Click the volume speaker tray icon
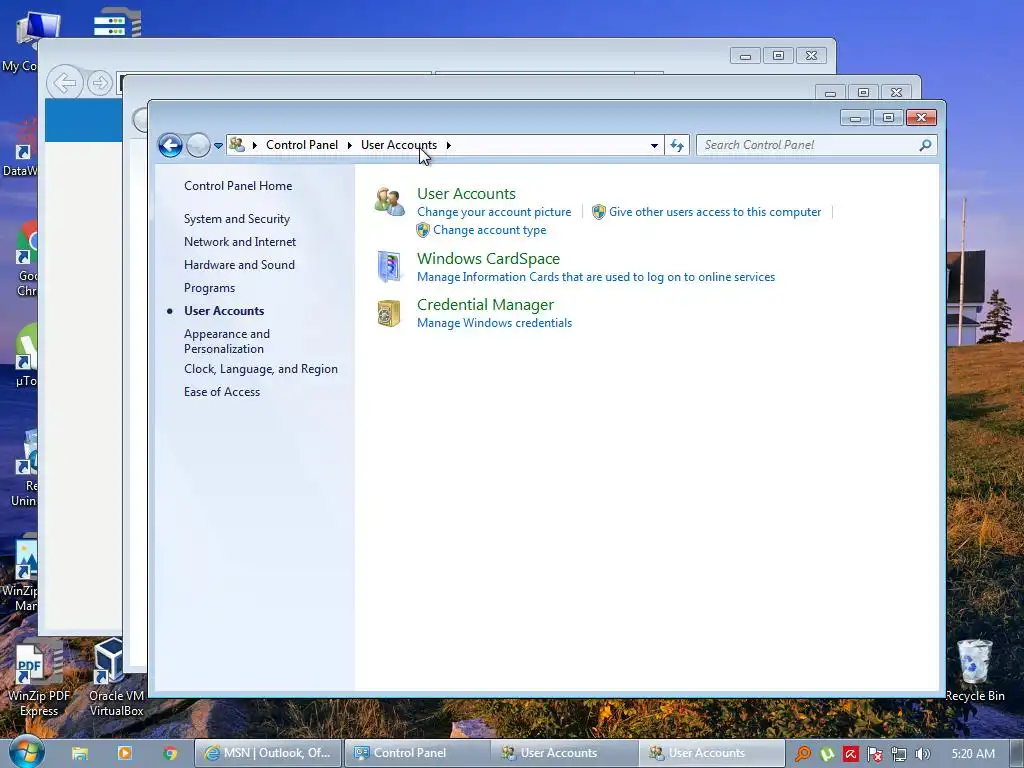Viewport: 1024px width, 768px height. point(922,754)
